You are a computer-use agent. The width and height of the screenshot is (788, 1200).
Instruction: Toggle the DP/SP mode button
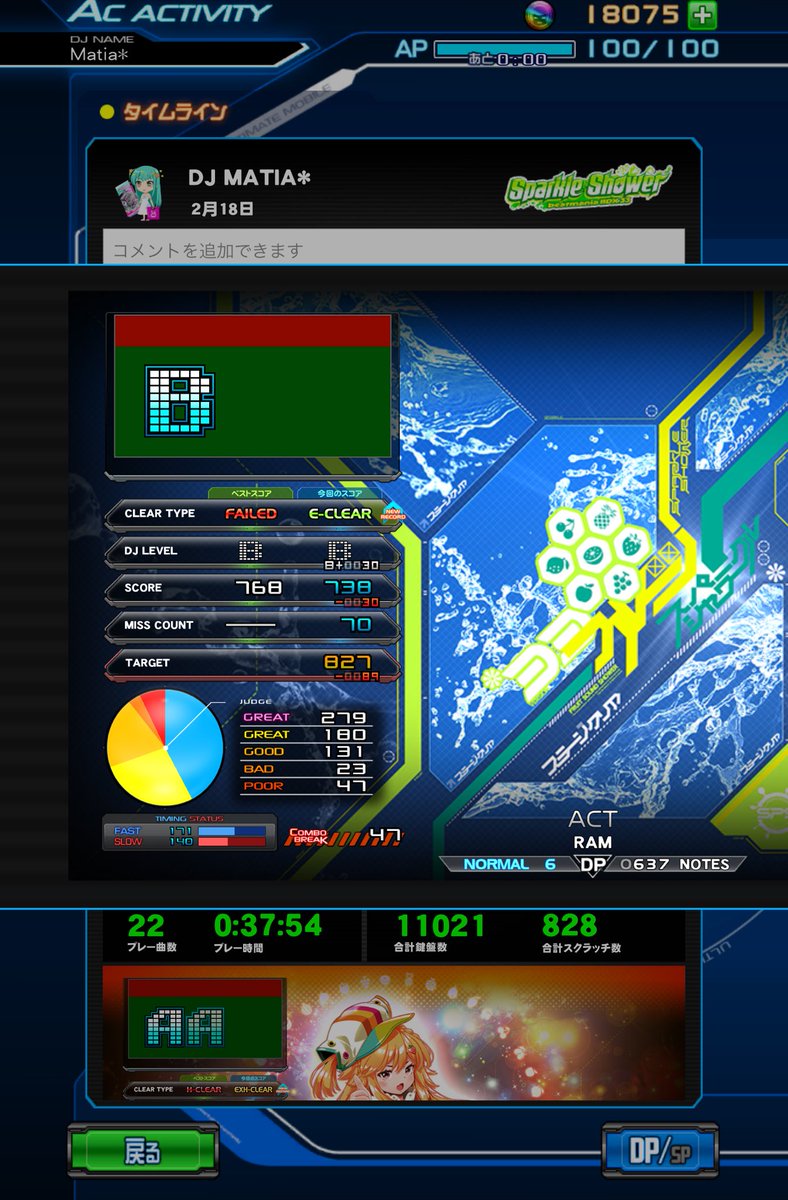(x=659, y=1151)
